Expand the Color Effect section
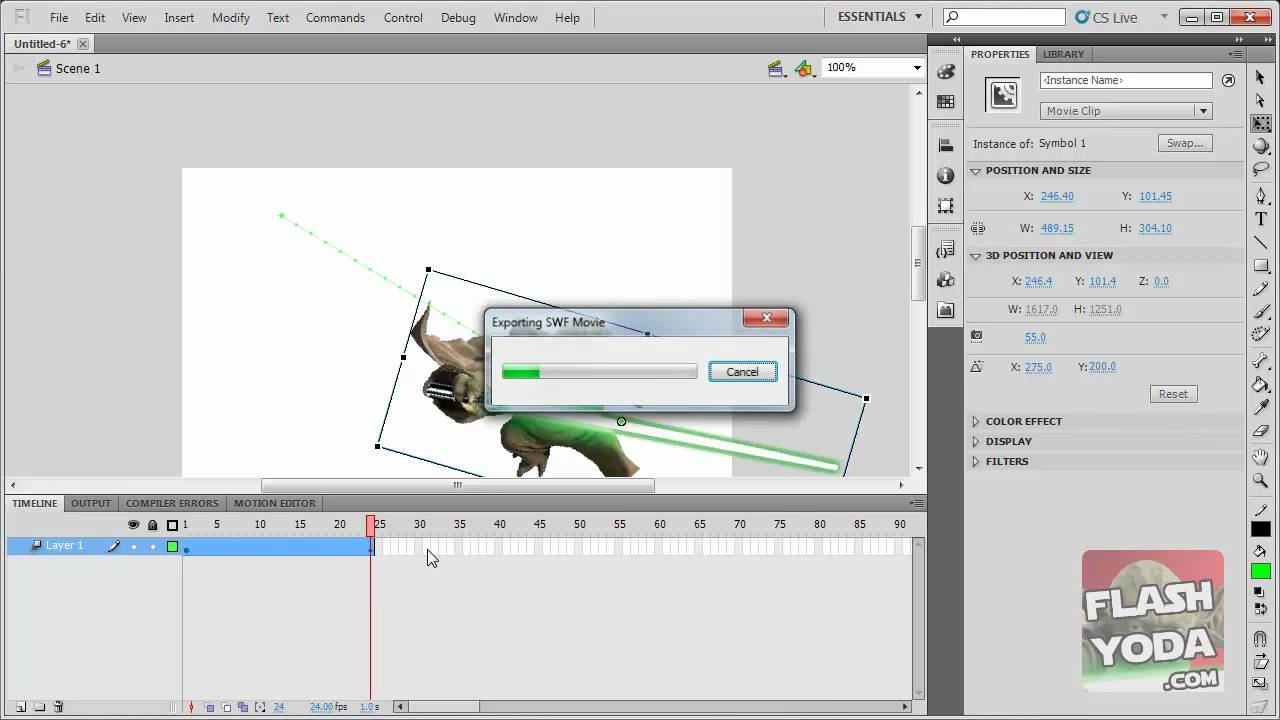The image size is (1280, 720). [976, 422]
